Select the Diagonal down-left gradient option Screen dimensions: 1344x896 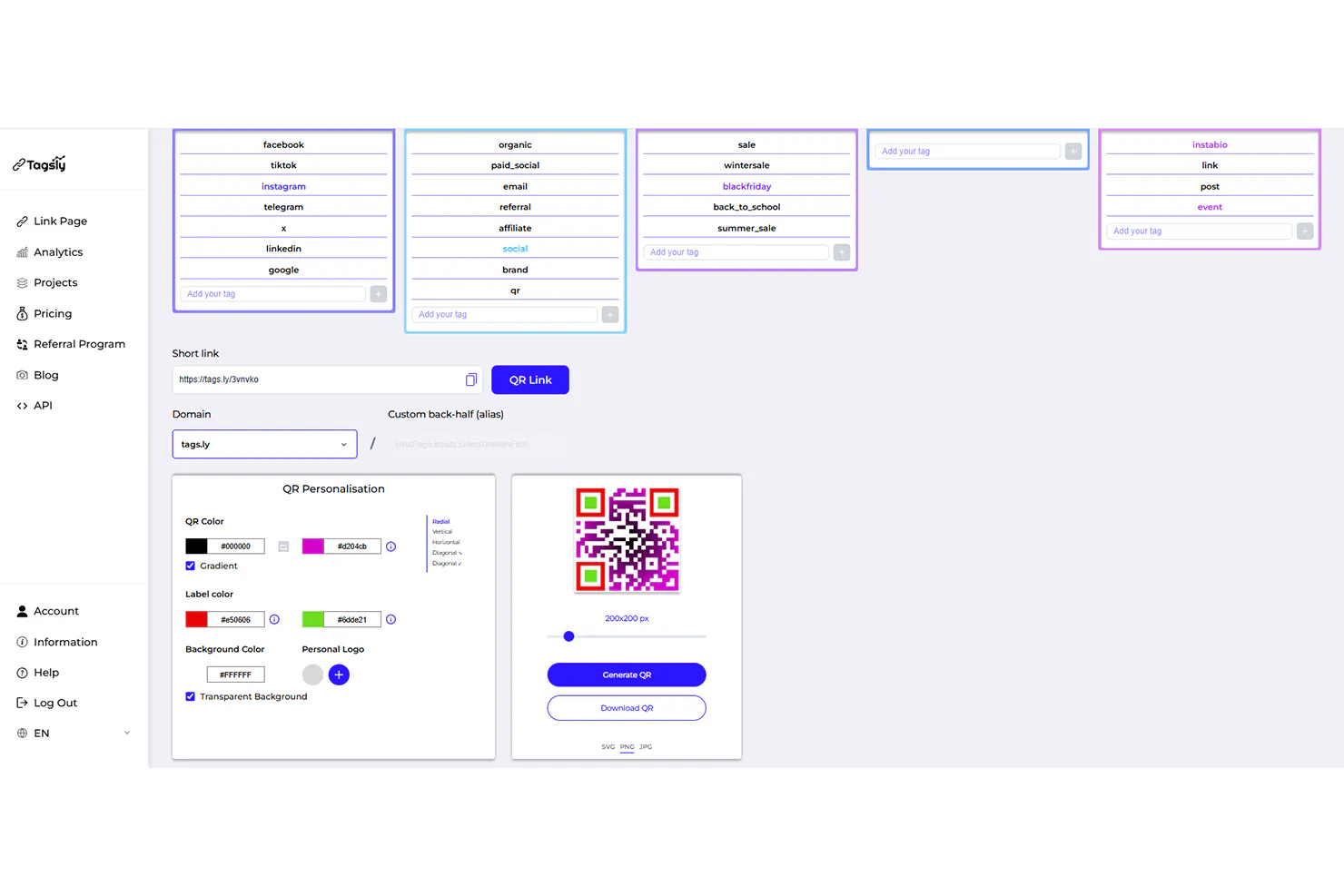click(447, 564)
